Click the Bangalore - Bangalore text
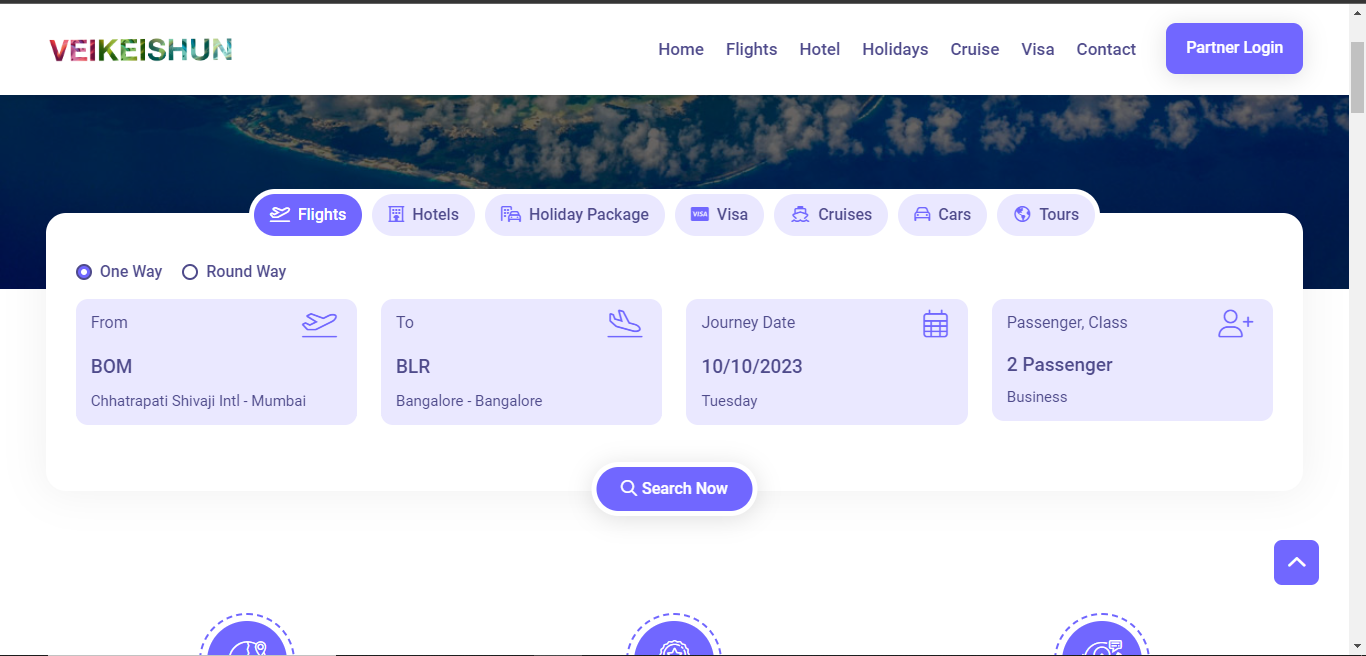Viewport: 1366px width, 656px height. (469, 401)
